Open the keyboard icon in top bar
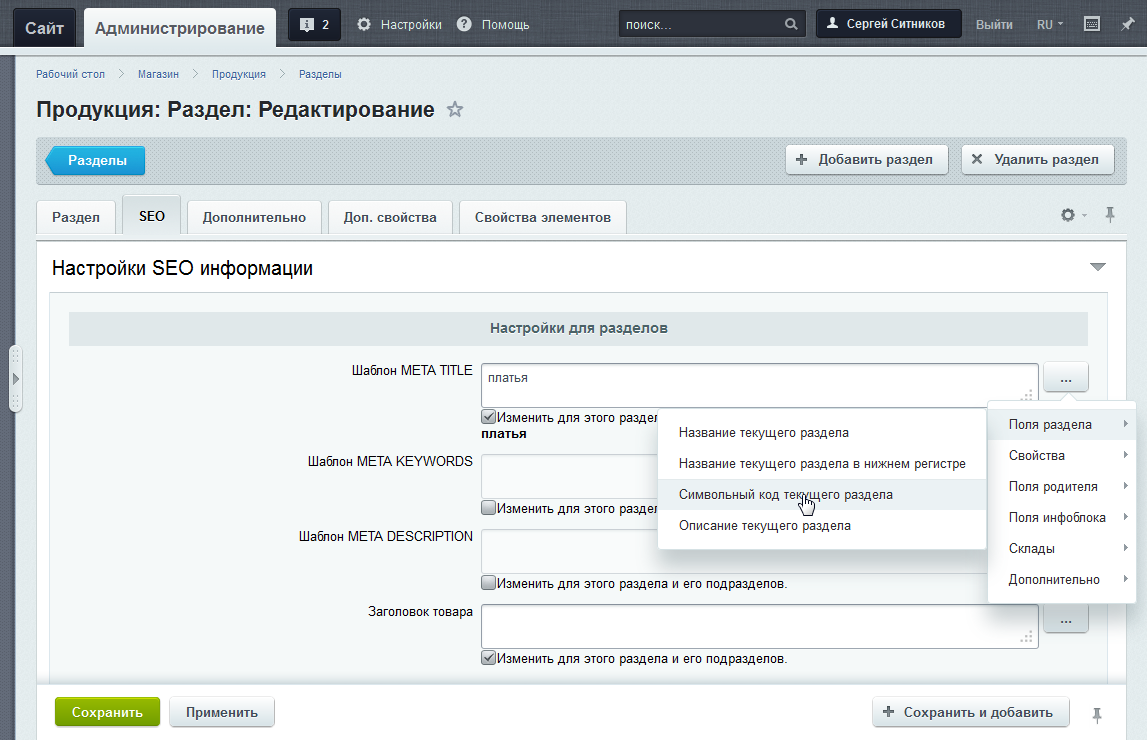Image resolution: width=1147 pixels, height=740 pixels. tap(1092, 24)
